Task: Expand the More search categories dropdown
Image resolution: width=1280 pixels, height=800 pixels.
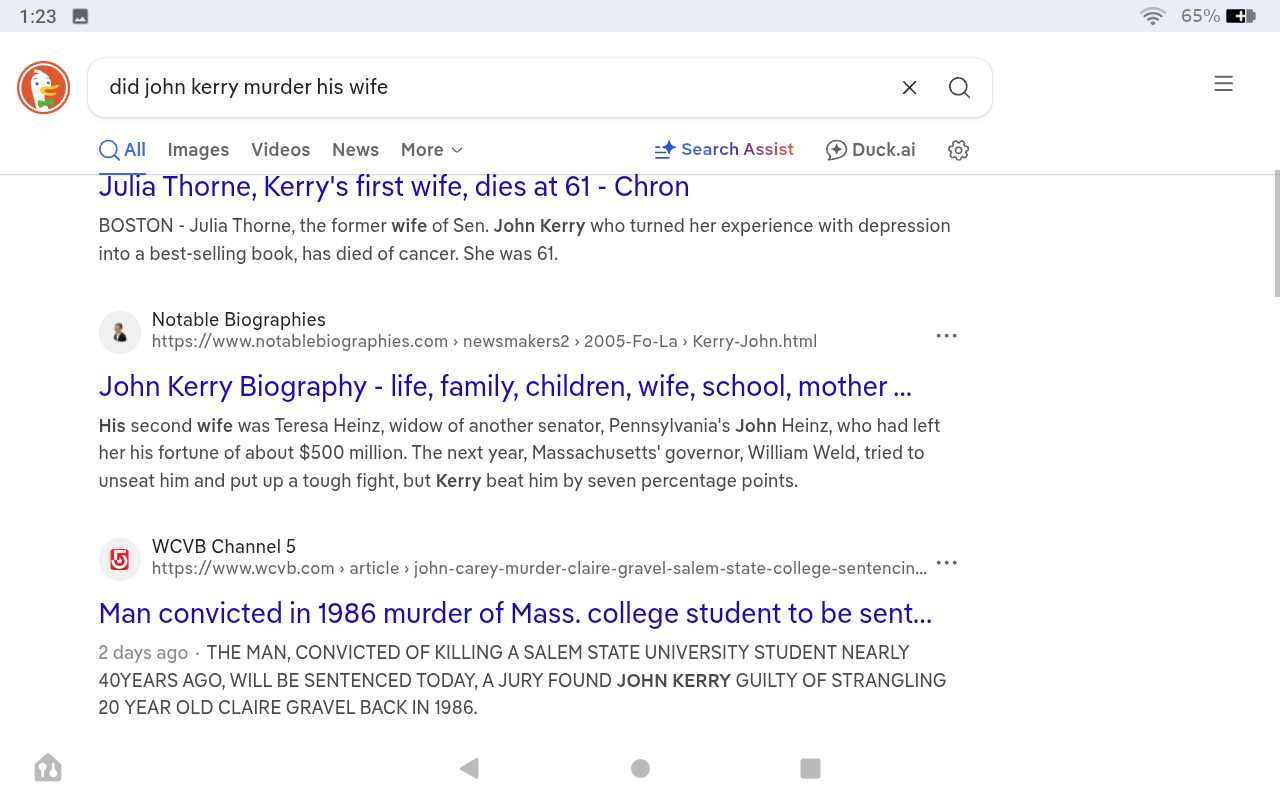Action: pyautogui.click(x=432, y=150)
